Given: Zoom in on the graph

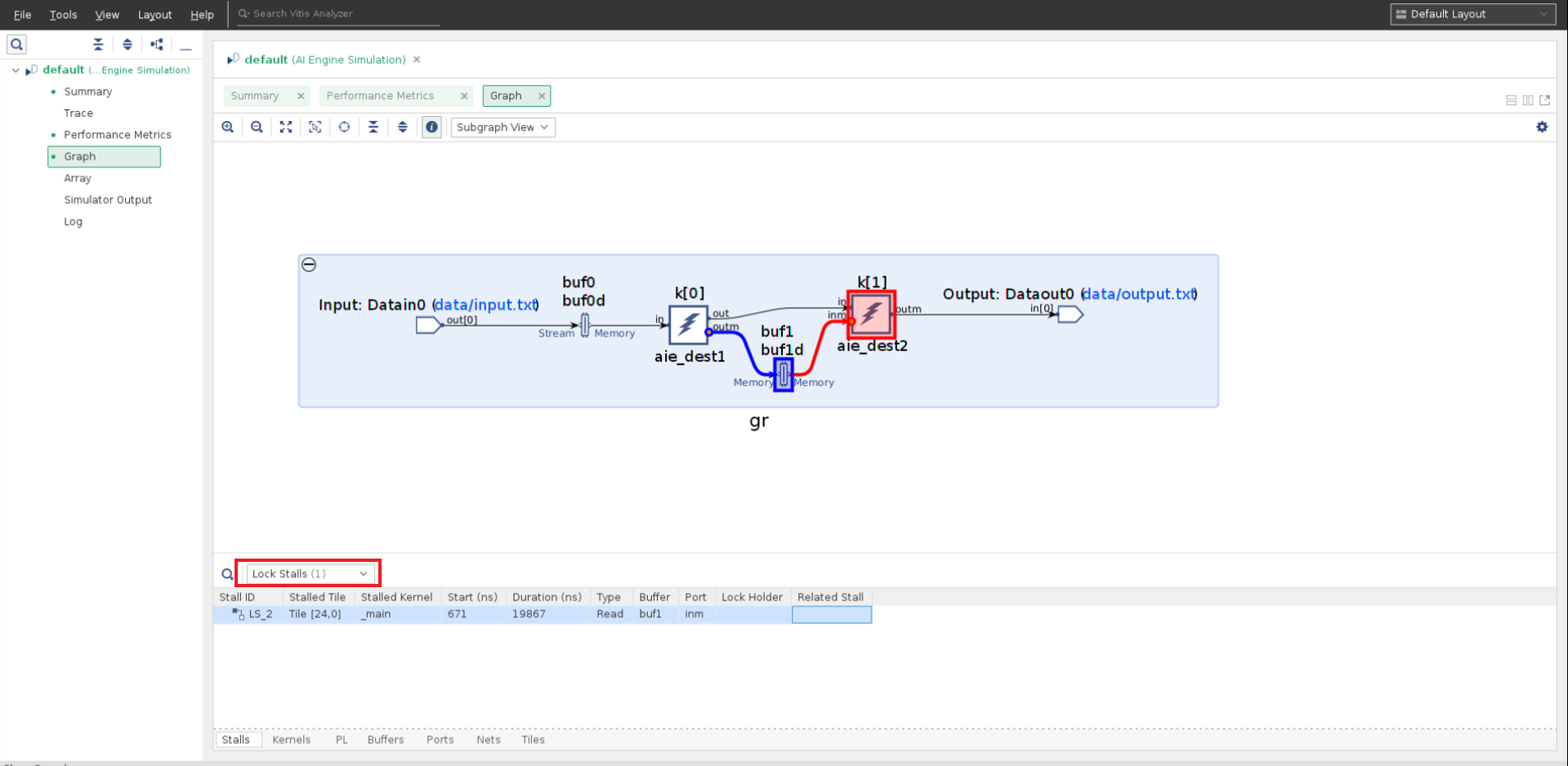Looking at the screenshot, I should click(x=228, y=127).
